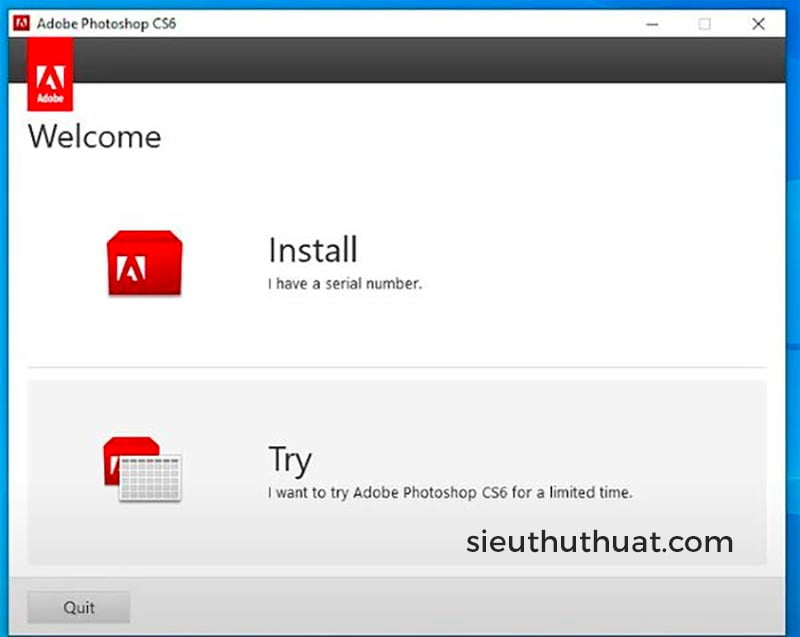
Task: Select the Install heading
Action: pos(312,250)
